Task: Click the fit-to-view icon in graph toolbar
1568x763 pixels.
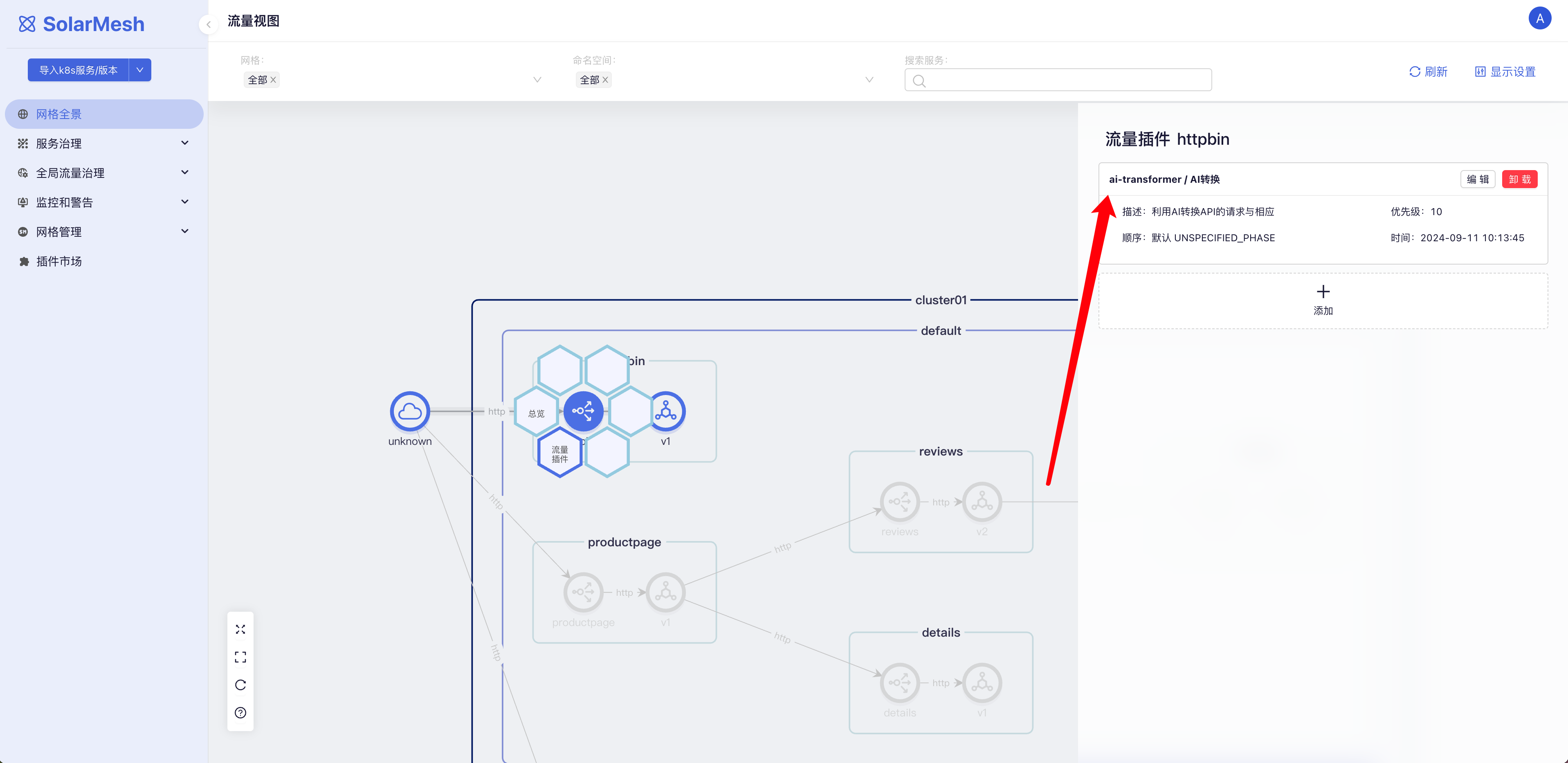Action: (240, 629)
